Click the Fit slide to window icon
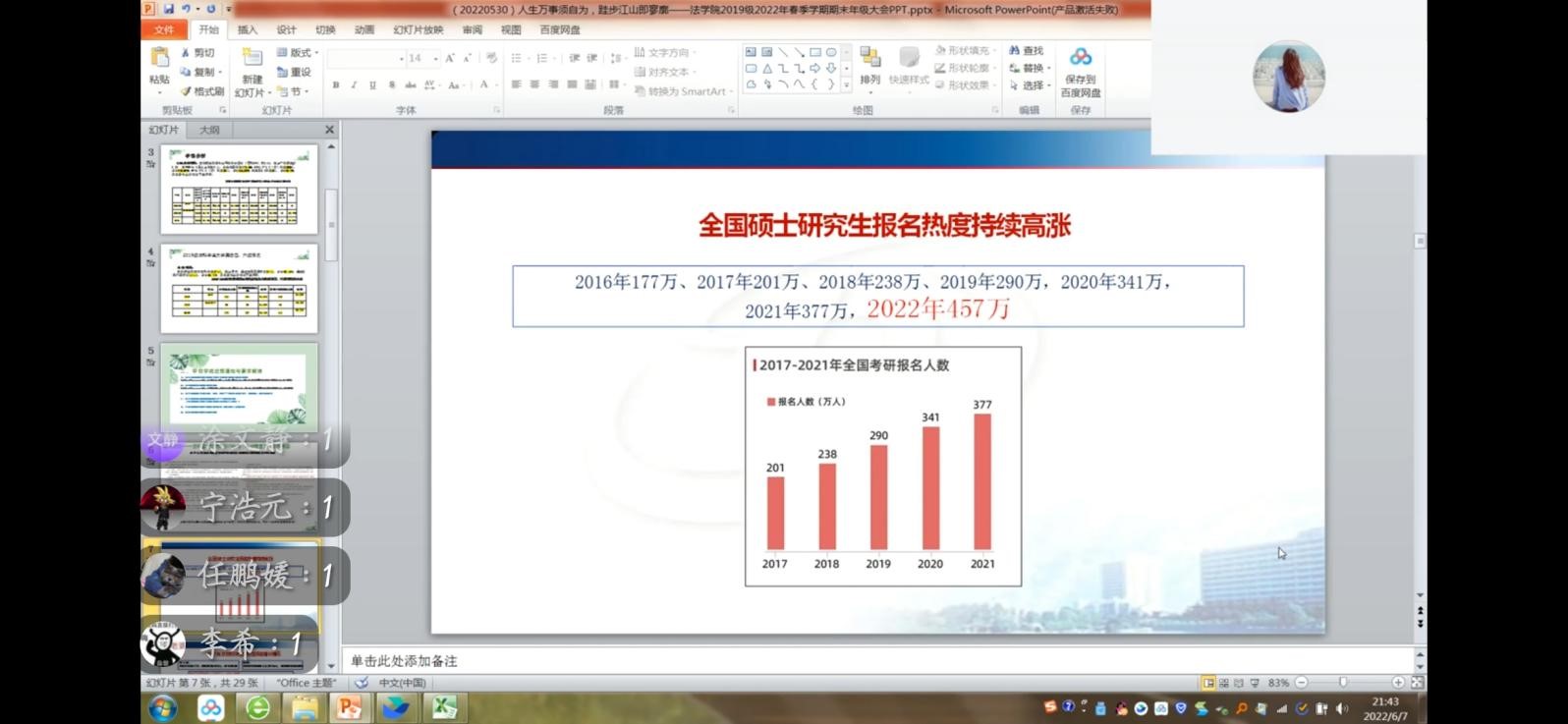Image resolution: width=1568 pixels, height=724 pixels. coord(1418,682)
